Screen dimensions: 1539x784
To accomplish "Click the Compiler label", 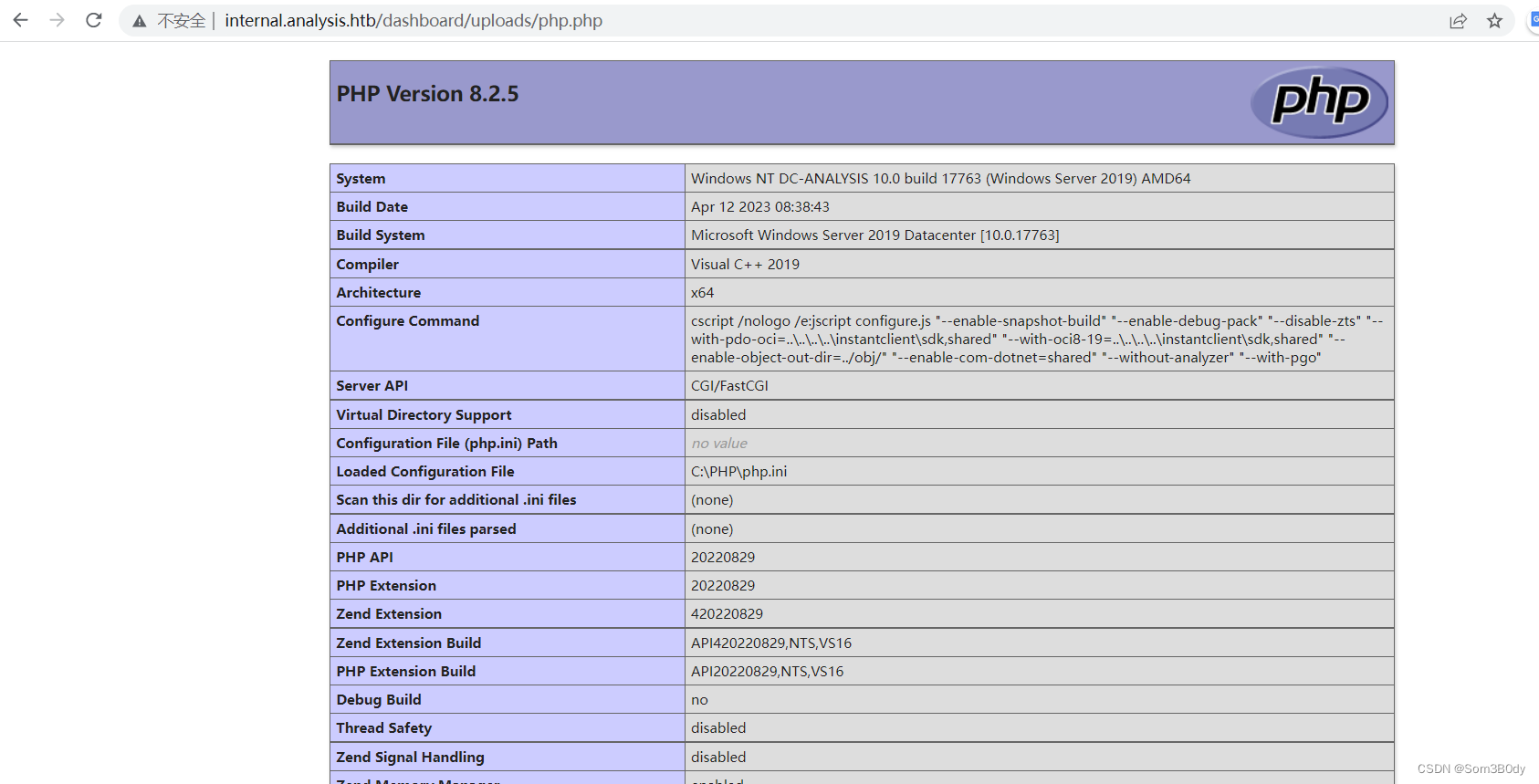I will coord(367,265).
